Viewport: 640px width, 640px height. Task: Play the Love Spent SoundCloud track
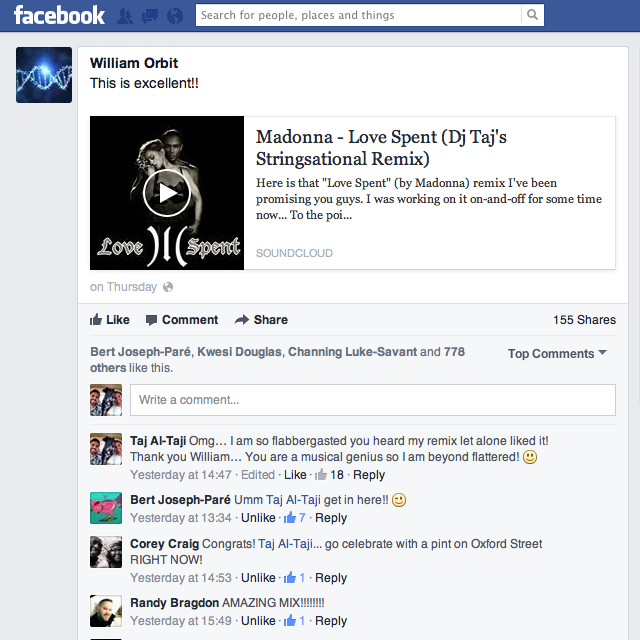click(167, 193)
